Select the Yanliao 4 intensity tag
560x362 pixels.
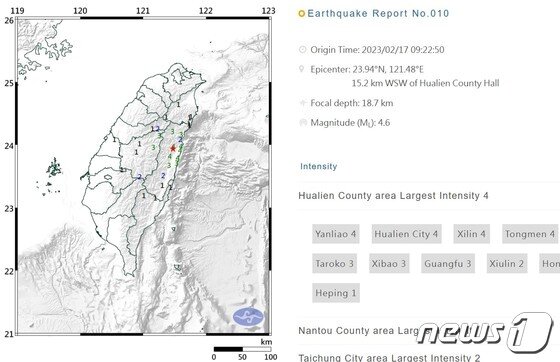[335, 234]
